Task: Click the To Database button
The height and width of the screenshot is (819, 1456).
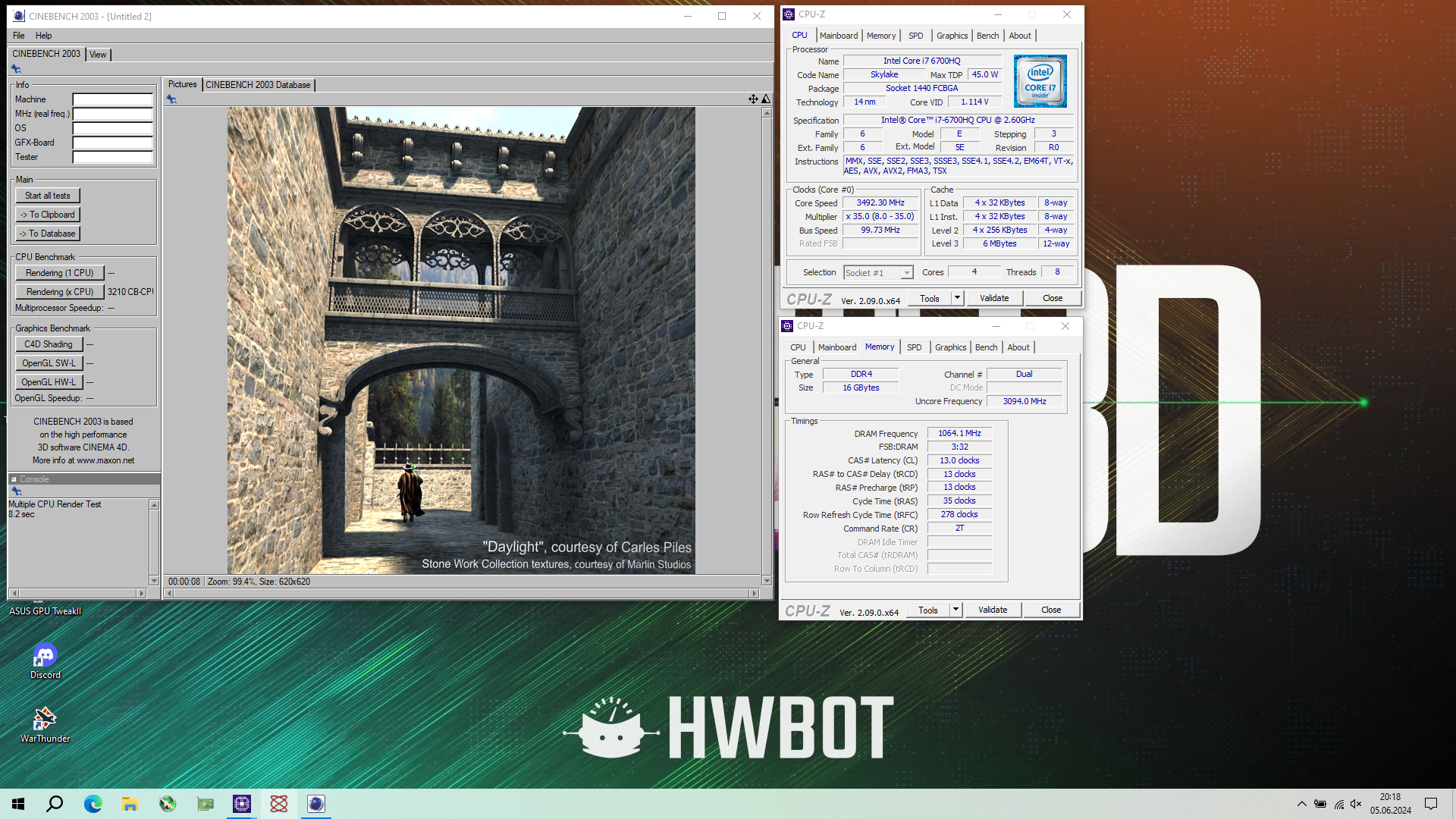Action: 48,234
